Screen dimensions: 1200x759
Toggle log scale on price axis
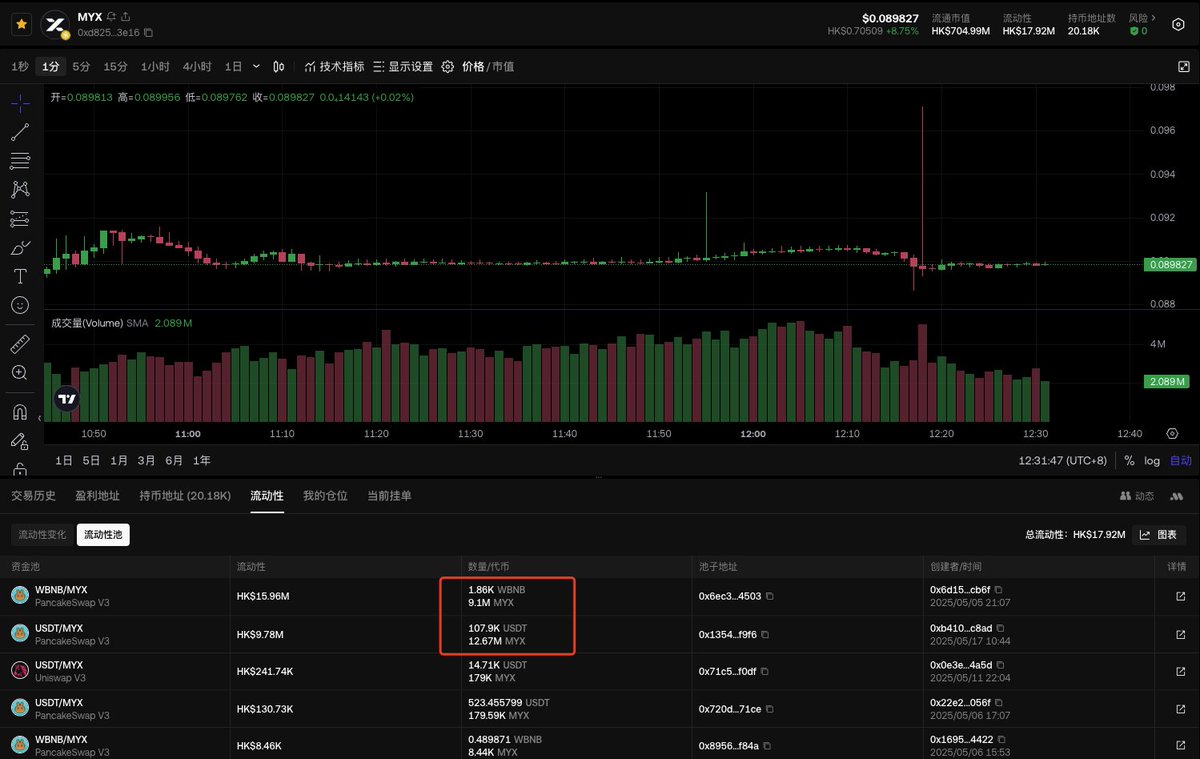[x=1152, y=461]
